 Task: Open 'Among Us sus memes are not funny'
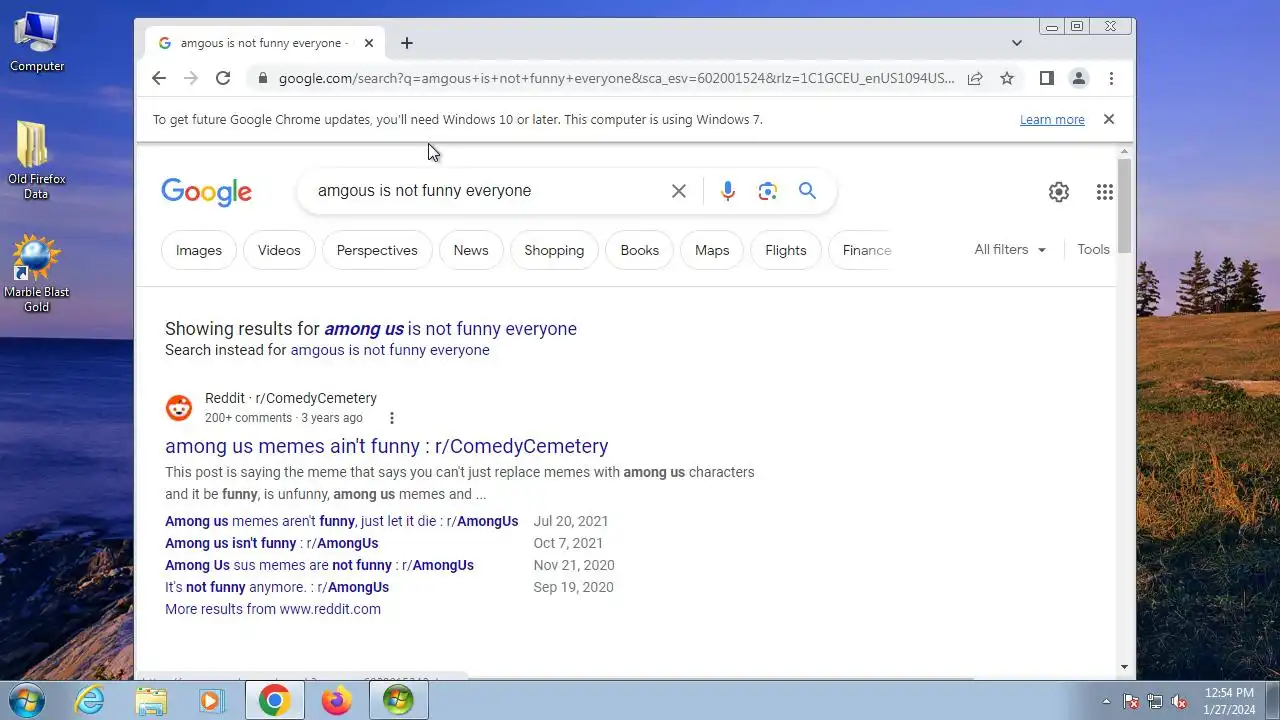coord(320,565)
